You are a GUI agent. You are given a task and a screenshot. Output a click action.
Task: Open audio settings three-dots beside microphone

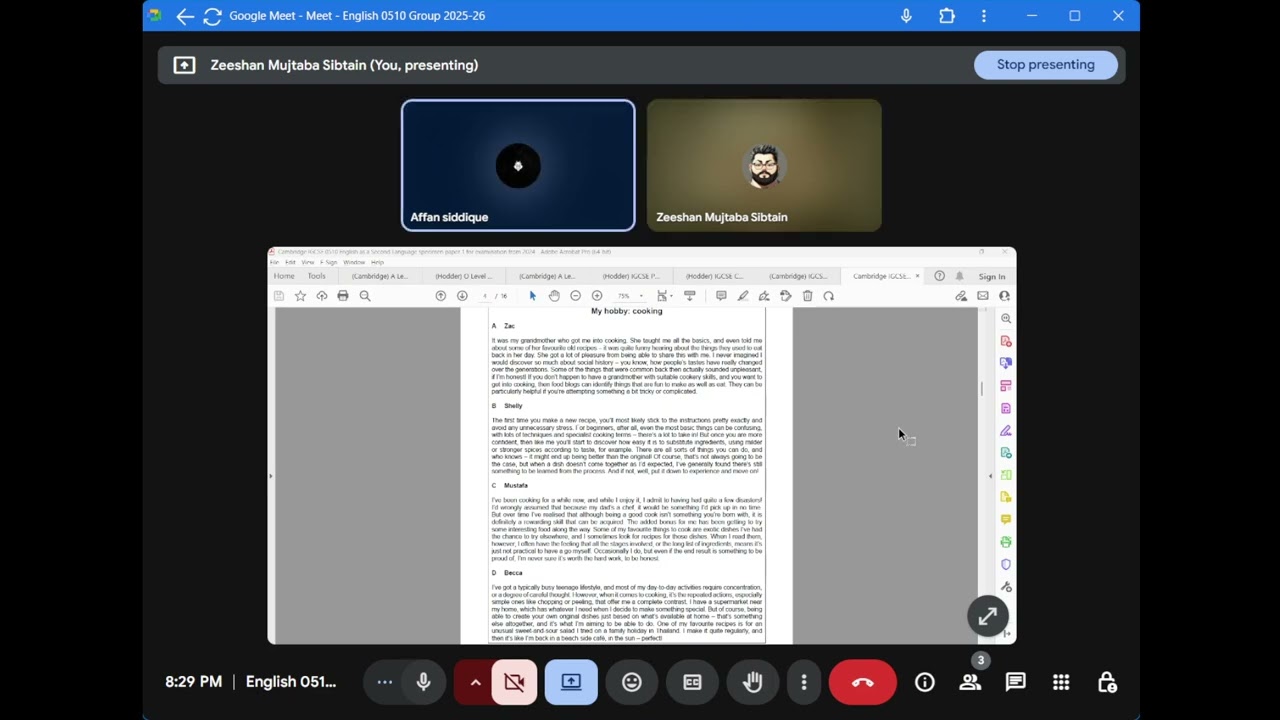(385, 682)
